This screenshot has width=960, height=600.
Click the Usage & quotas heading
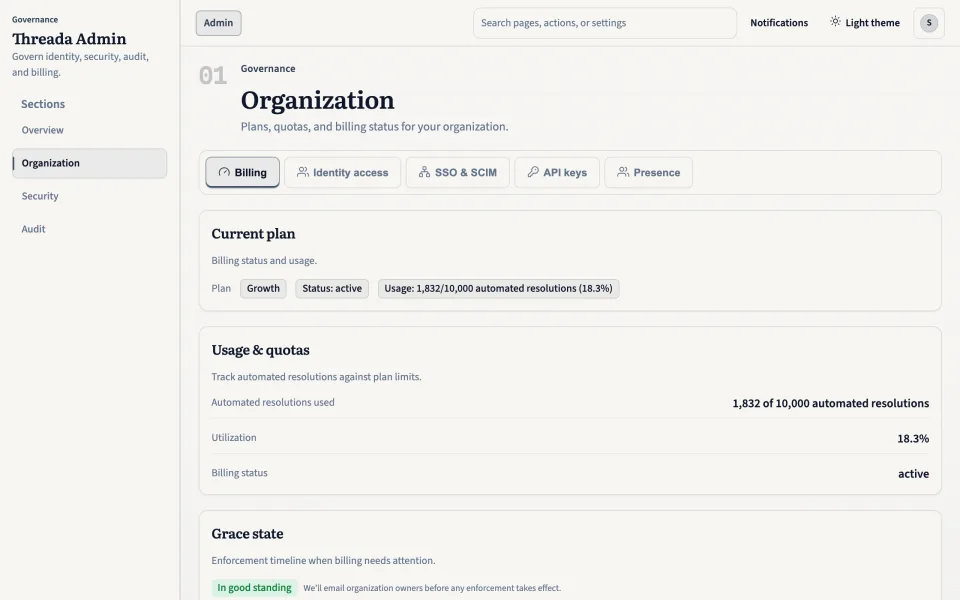[260, 350]
